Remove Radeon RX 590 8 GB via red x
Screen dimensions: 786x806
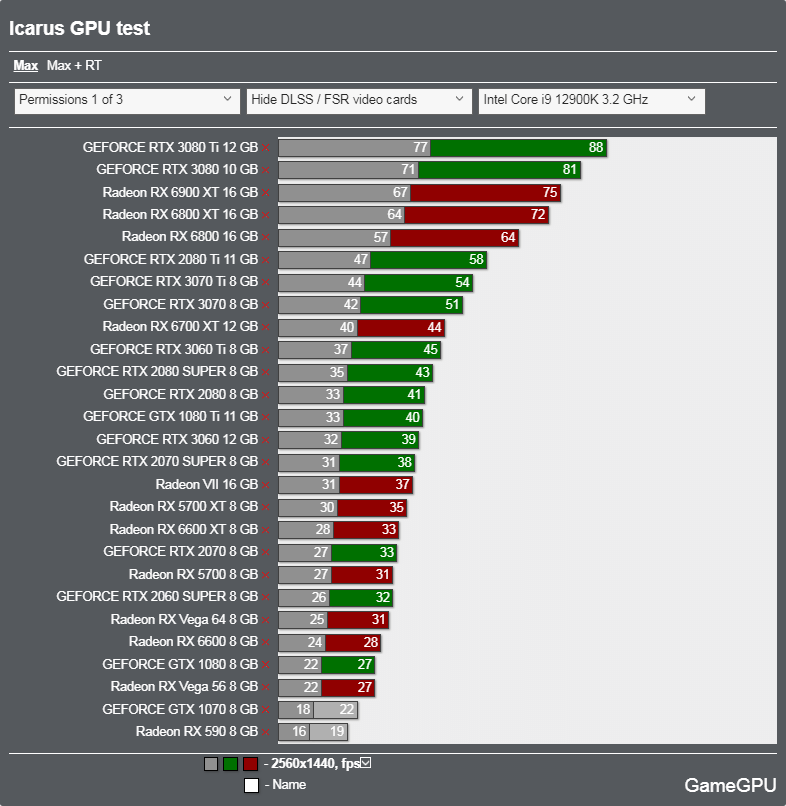point(266,732)
